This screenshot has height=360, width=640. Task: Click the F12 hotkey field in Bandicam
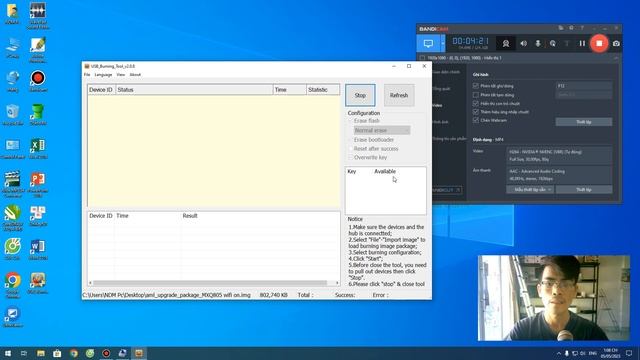click(584, 86)
